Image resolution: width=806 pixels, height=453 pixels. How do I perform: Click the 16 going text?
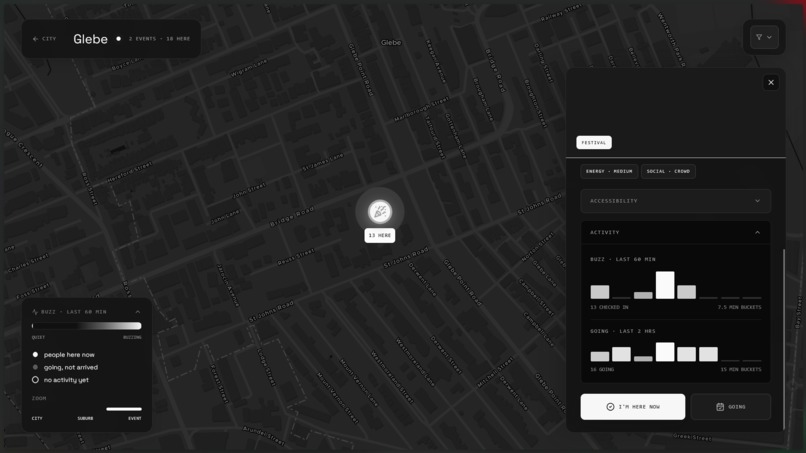[x=602, y=369]
